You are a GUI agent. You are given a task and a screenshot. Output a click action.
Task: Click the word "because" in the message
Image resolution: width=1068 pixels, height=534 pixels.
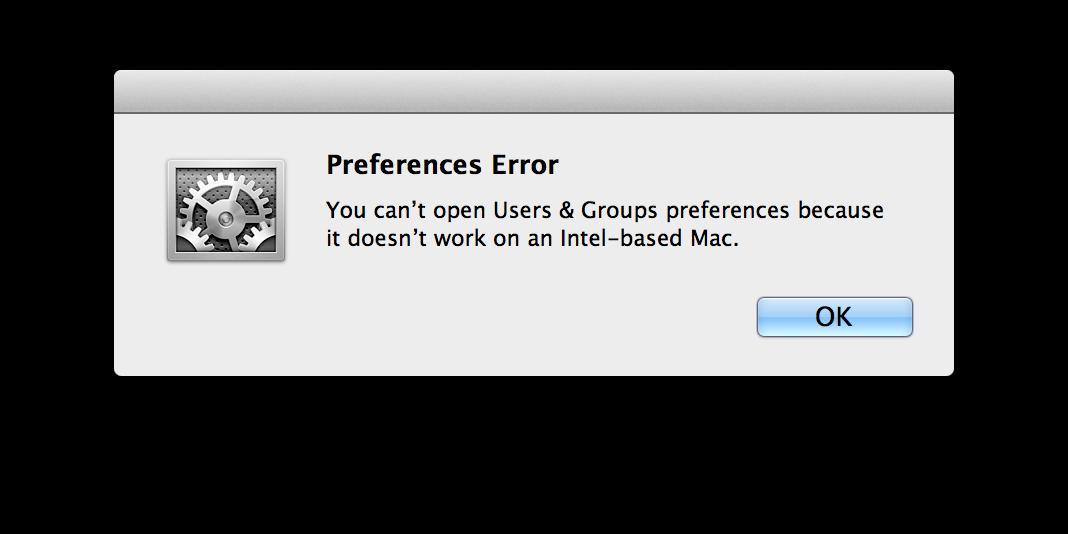click(841, 210)
